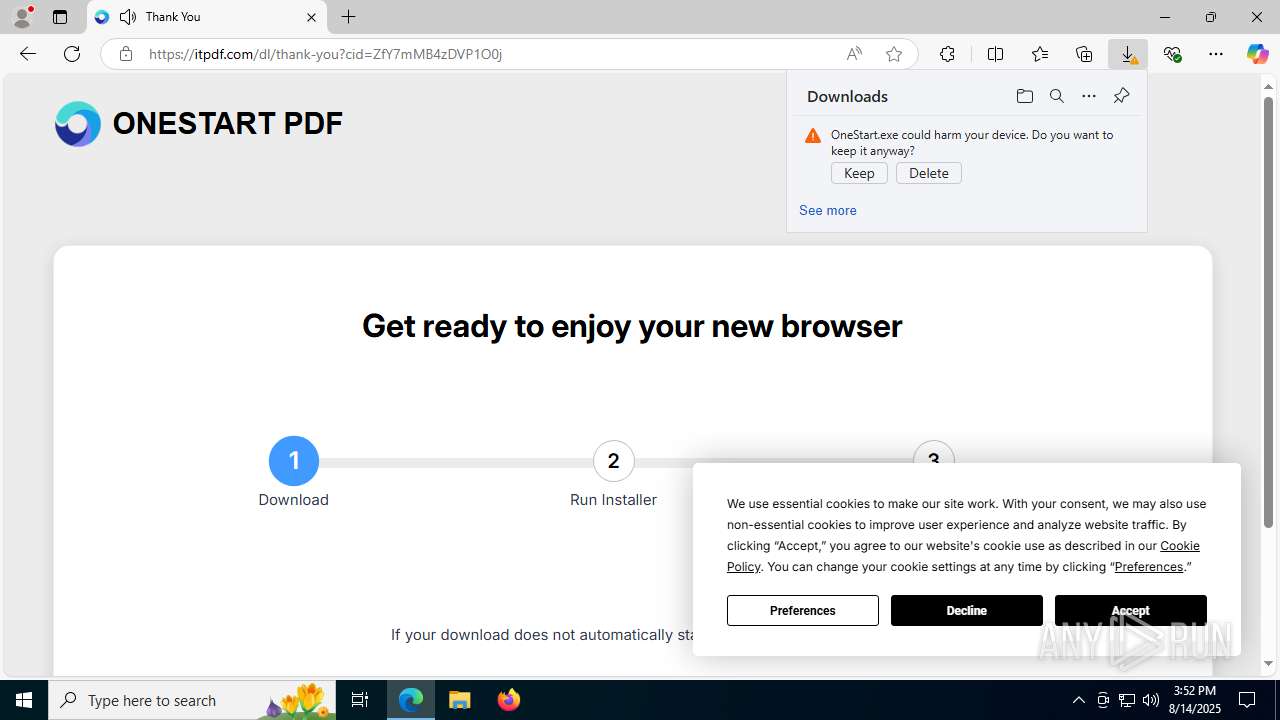Launch Firefox from taskbar

tap(509, 700)
